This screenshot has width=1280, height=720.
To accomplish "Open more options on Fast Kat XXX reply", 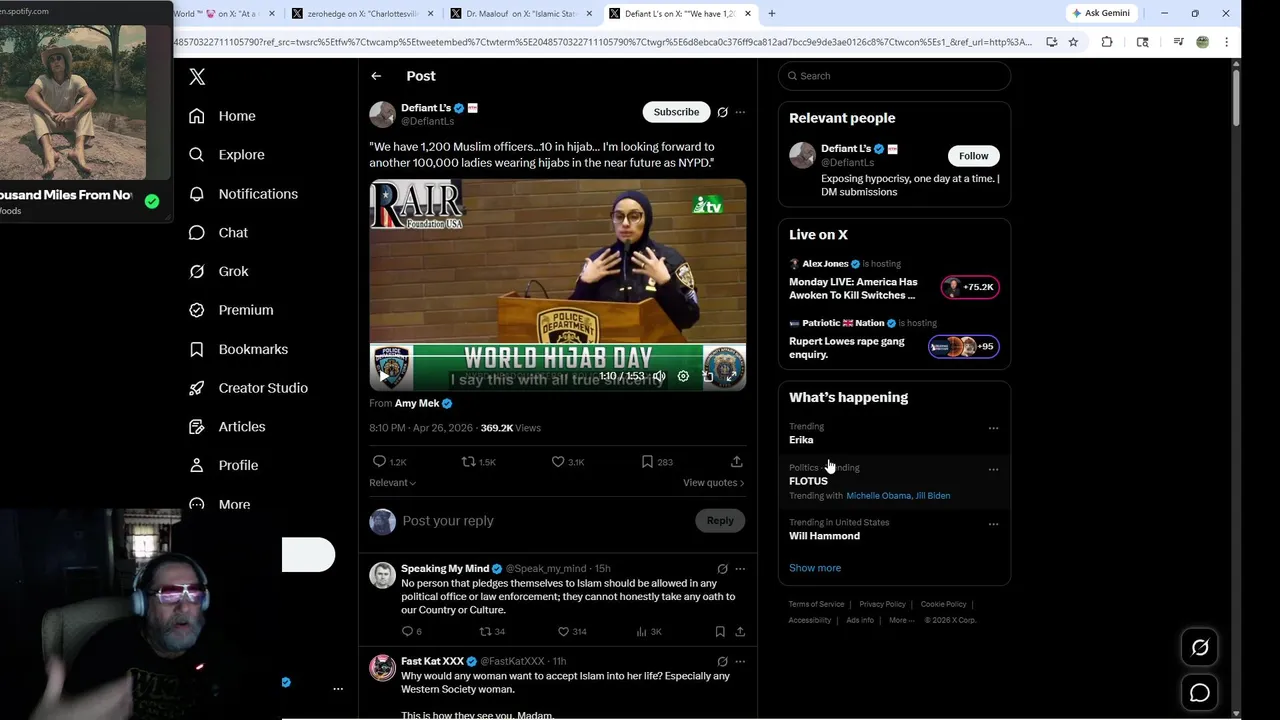I will [x=740, y=662].
